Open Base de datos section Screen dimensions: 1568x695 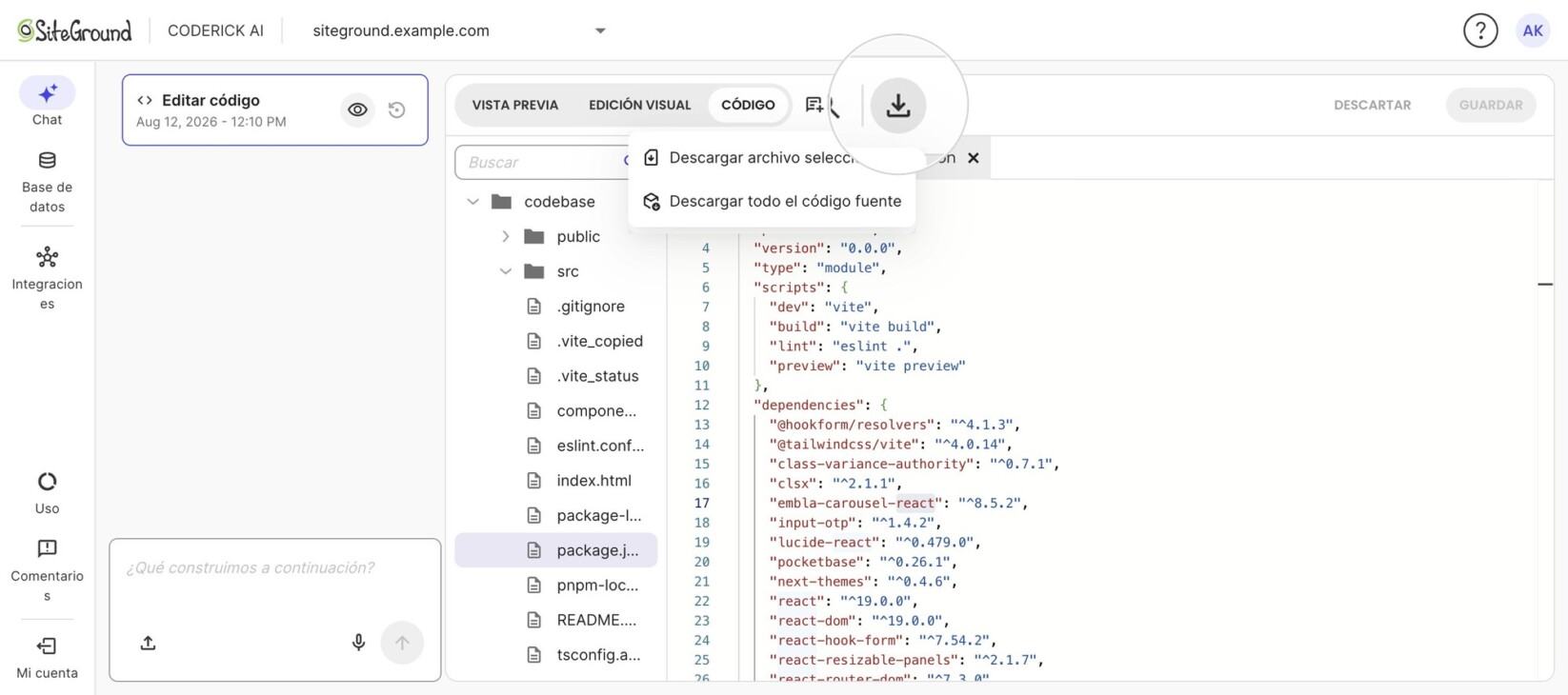[x=47, y=181]
